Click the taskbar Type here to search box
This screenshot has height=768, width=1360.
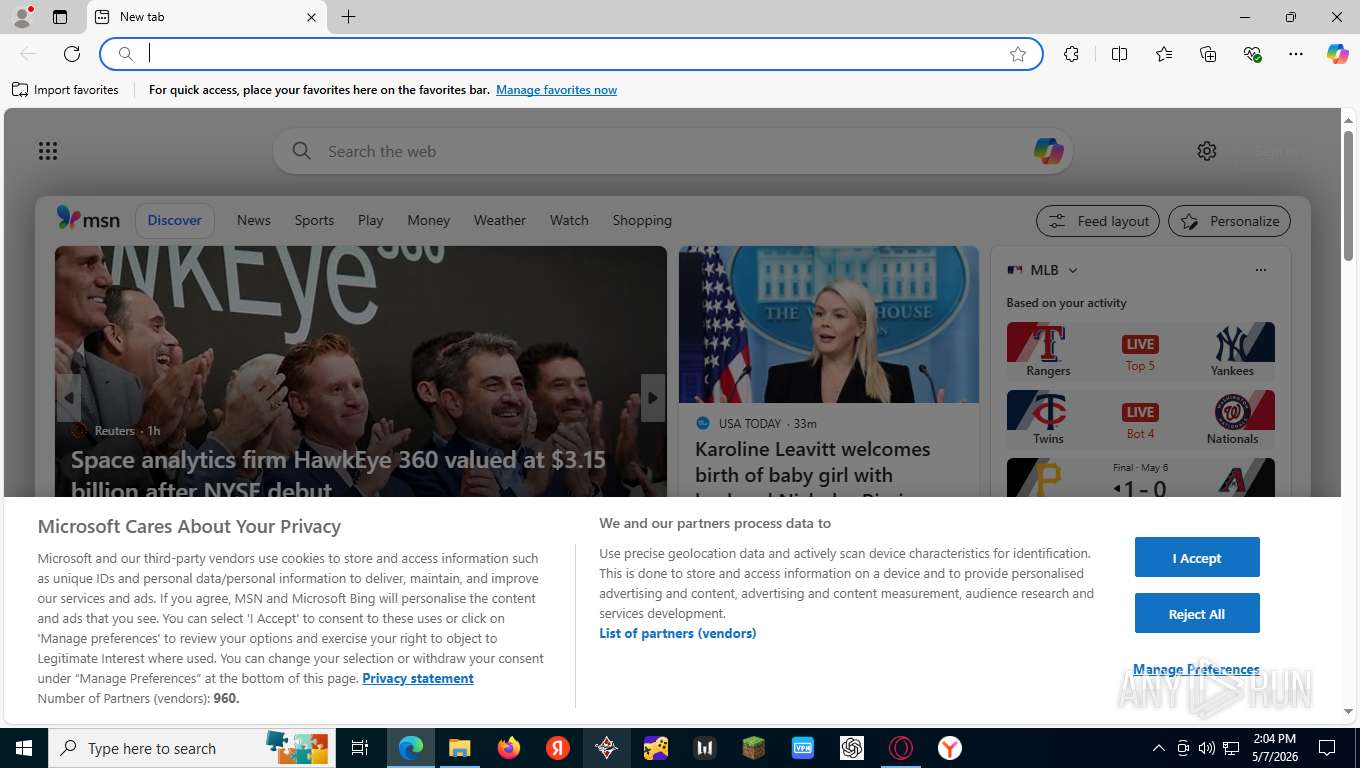pos(192,748)
